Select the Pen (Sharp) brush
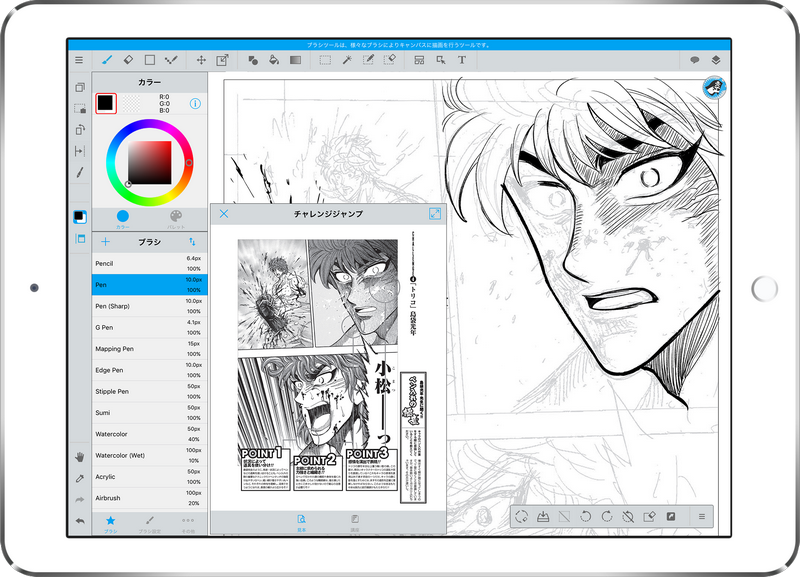Image resolution: width=800 pixels, height=577 pixels. [x=149, y=306]
